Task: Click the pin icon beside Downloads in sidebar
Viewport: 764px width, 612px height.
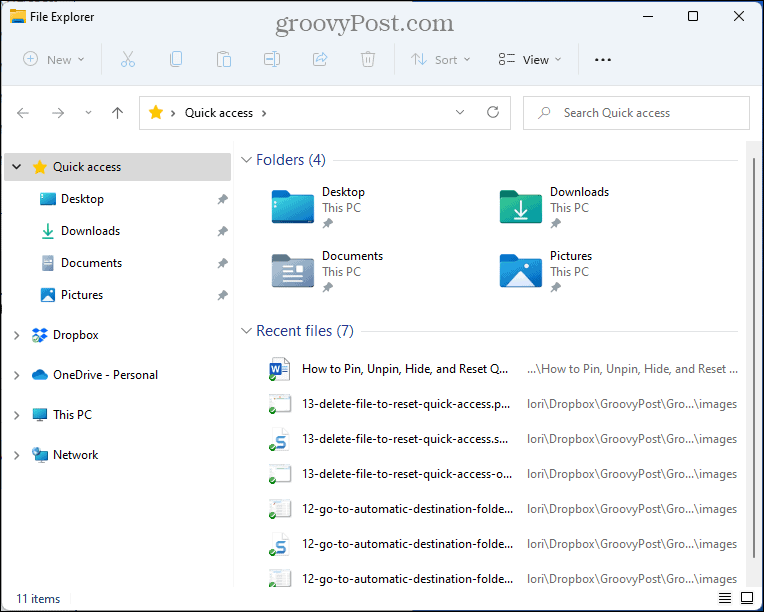Action: pos(222,231)
